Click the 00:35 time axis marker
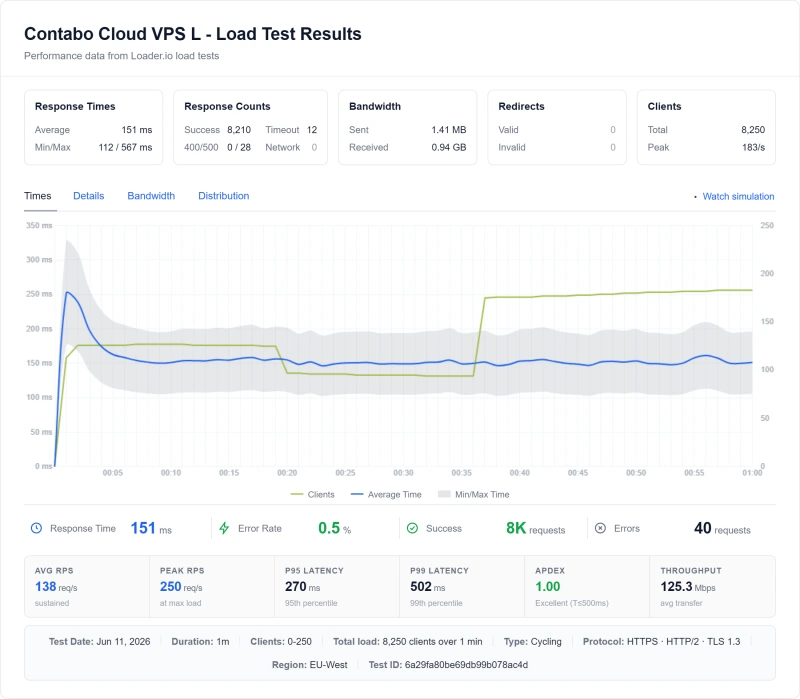The width and height of the screenshot is (800, 699). tap(462, 473)
